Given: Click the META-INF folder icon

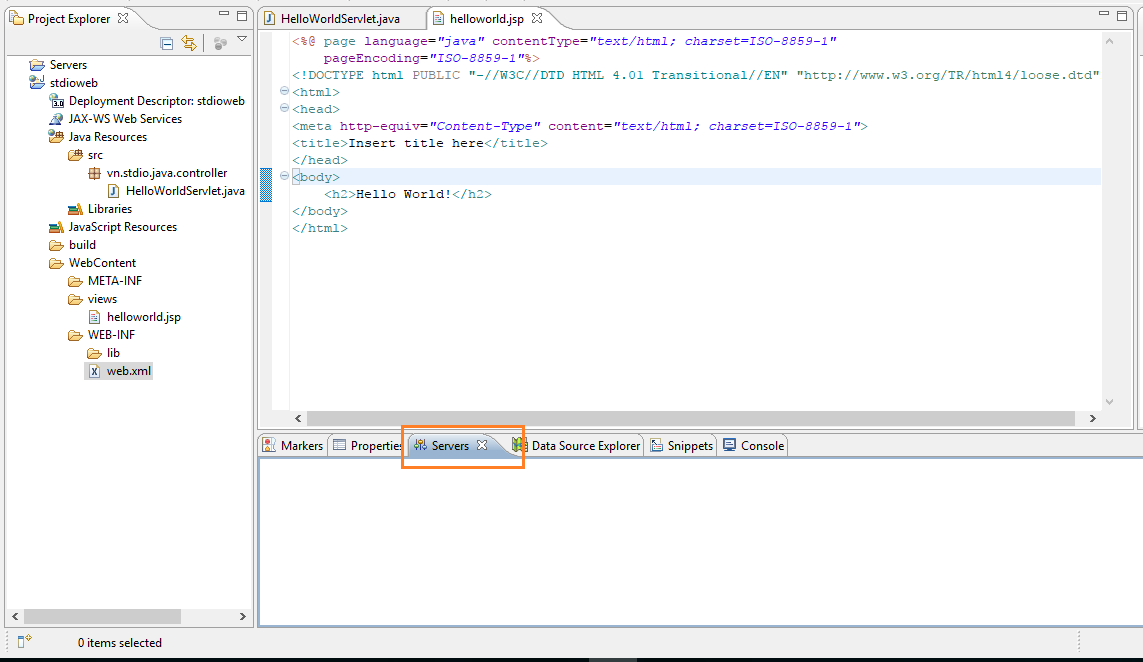Looking at the screenshot, I should [75, 281].
